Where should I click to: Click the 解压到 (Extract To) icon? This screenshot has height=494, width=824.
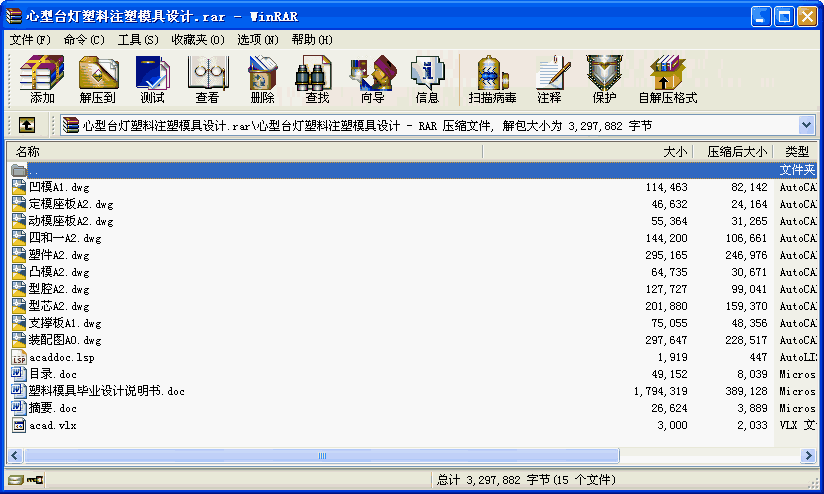tap(98, 79)
